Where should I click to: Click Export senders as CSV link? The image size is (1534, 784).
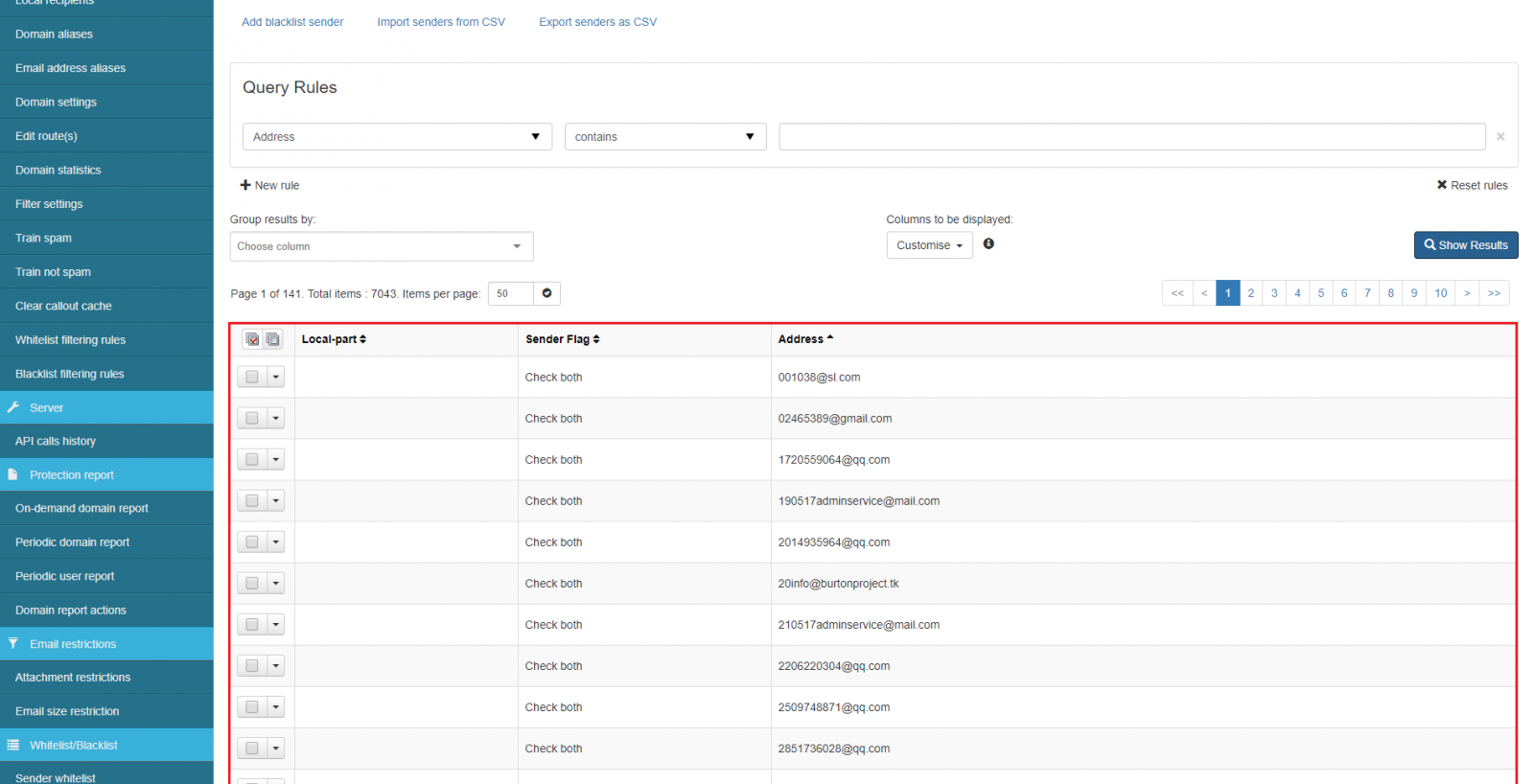[x=597, y=22]
